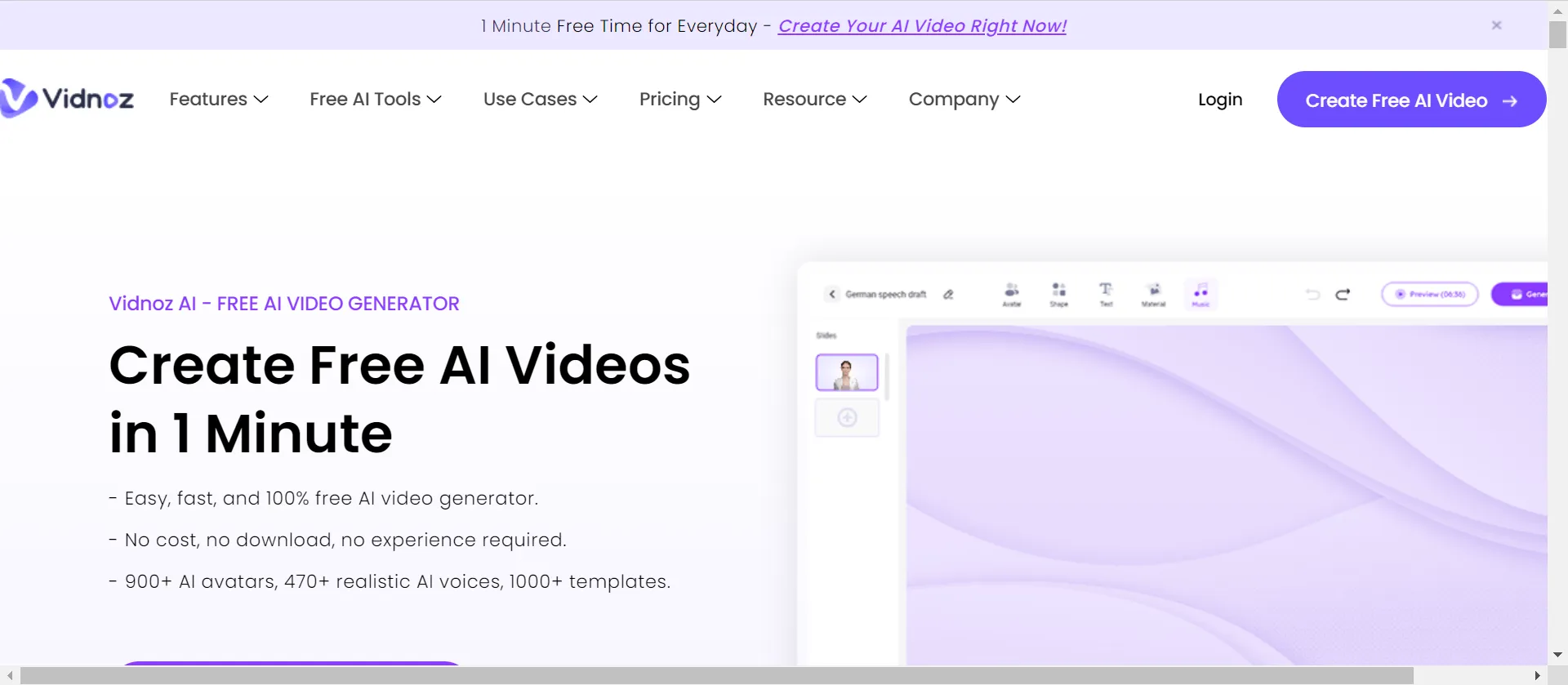Select the Avatar tool icon
This screenshot has width=1568, height=685.
tap(1012, 294)
